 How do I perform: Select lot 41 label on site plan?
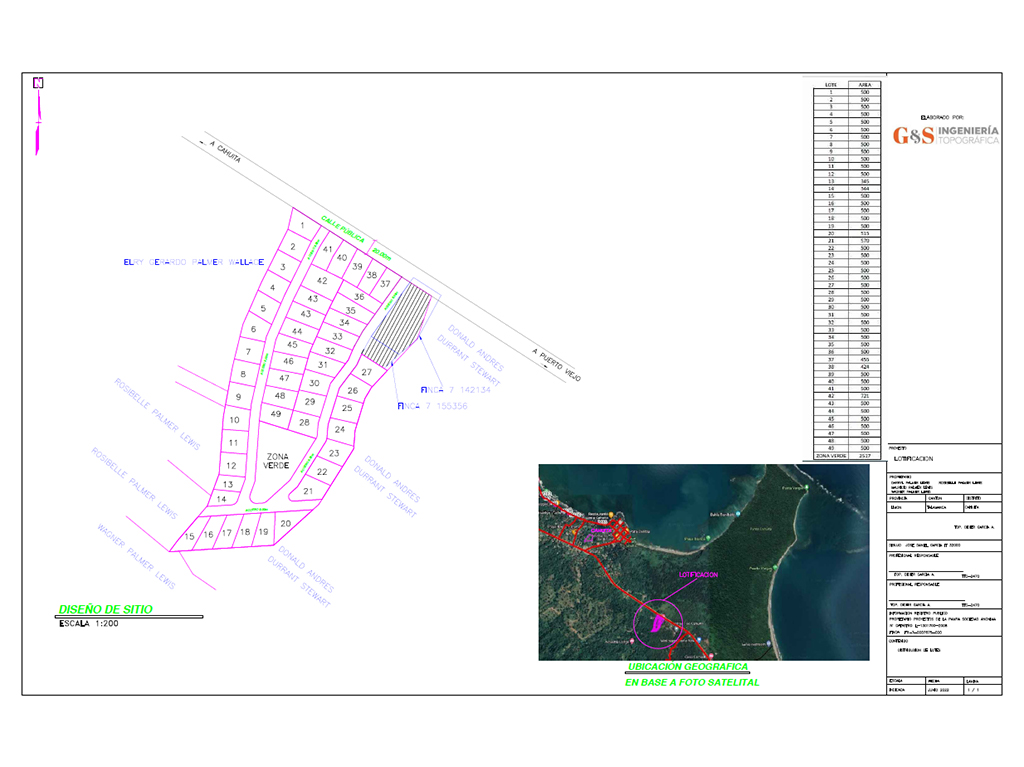point(327,249)
